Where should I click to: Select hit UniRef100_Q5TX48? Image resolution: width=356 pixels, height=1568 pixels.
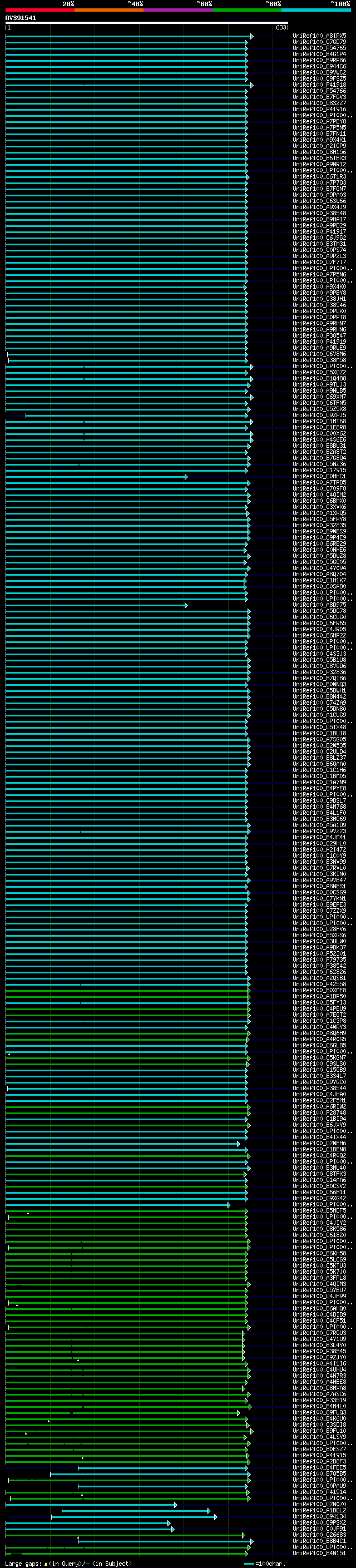[x=319, y=728]
